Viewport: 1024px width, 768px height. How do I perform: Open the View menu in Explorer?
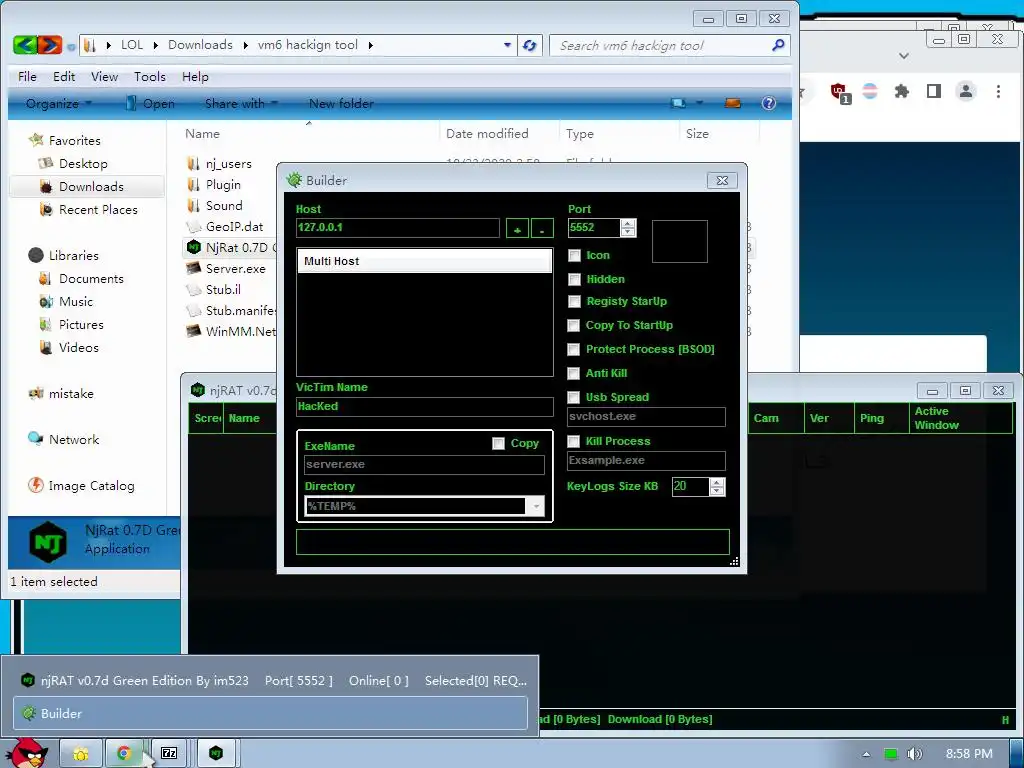click(x=104, y=76)
